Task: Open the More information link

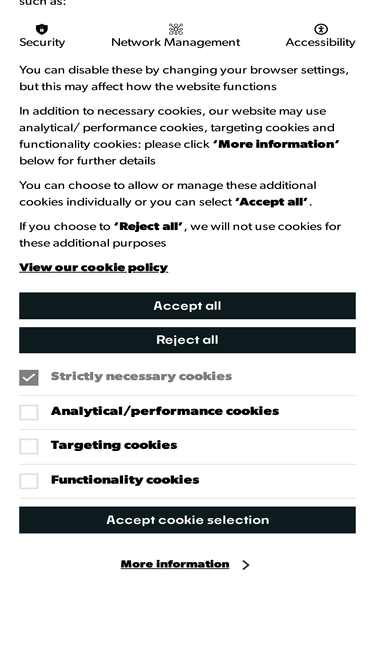Action: pyautogui.click(x=175, y=564)
